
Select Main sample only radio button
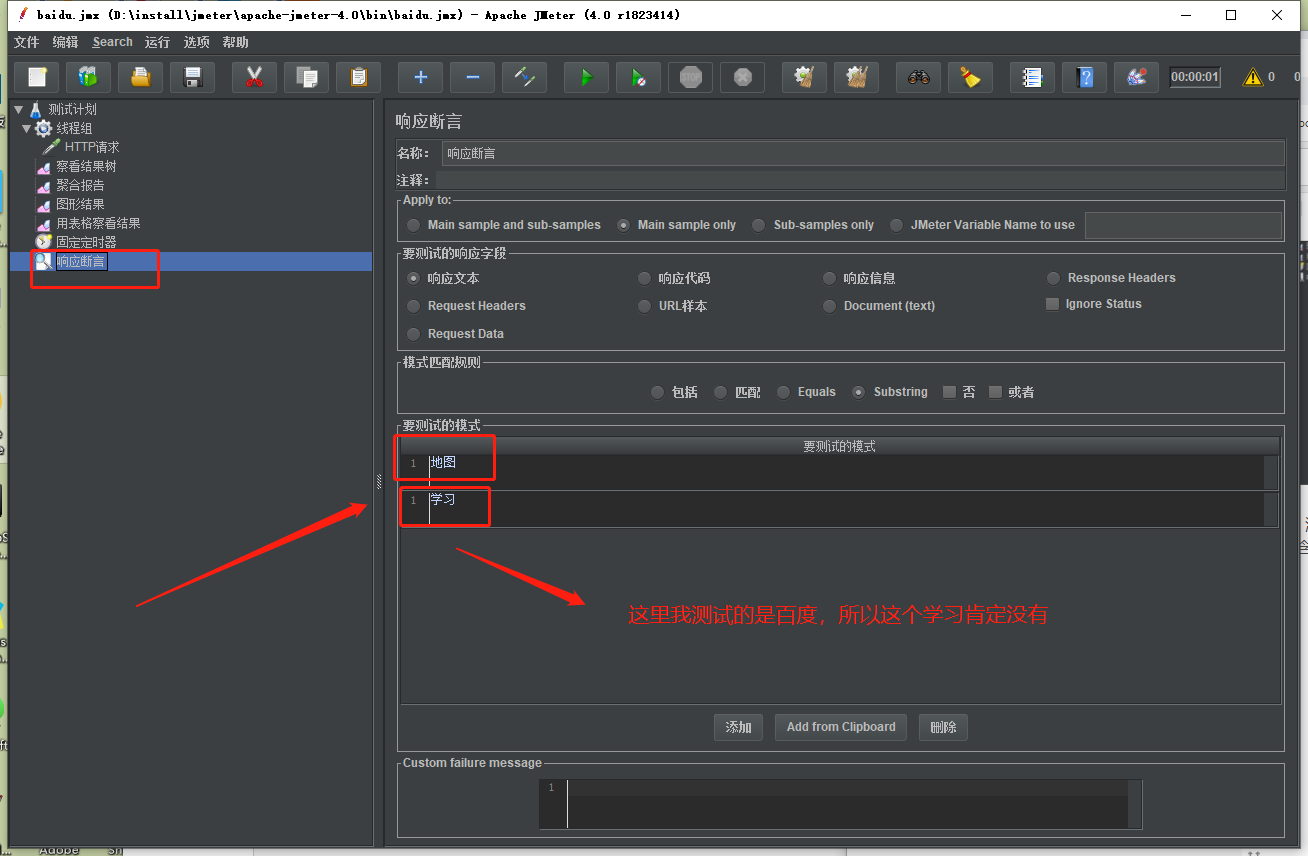coord(624,225)
